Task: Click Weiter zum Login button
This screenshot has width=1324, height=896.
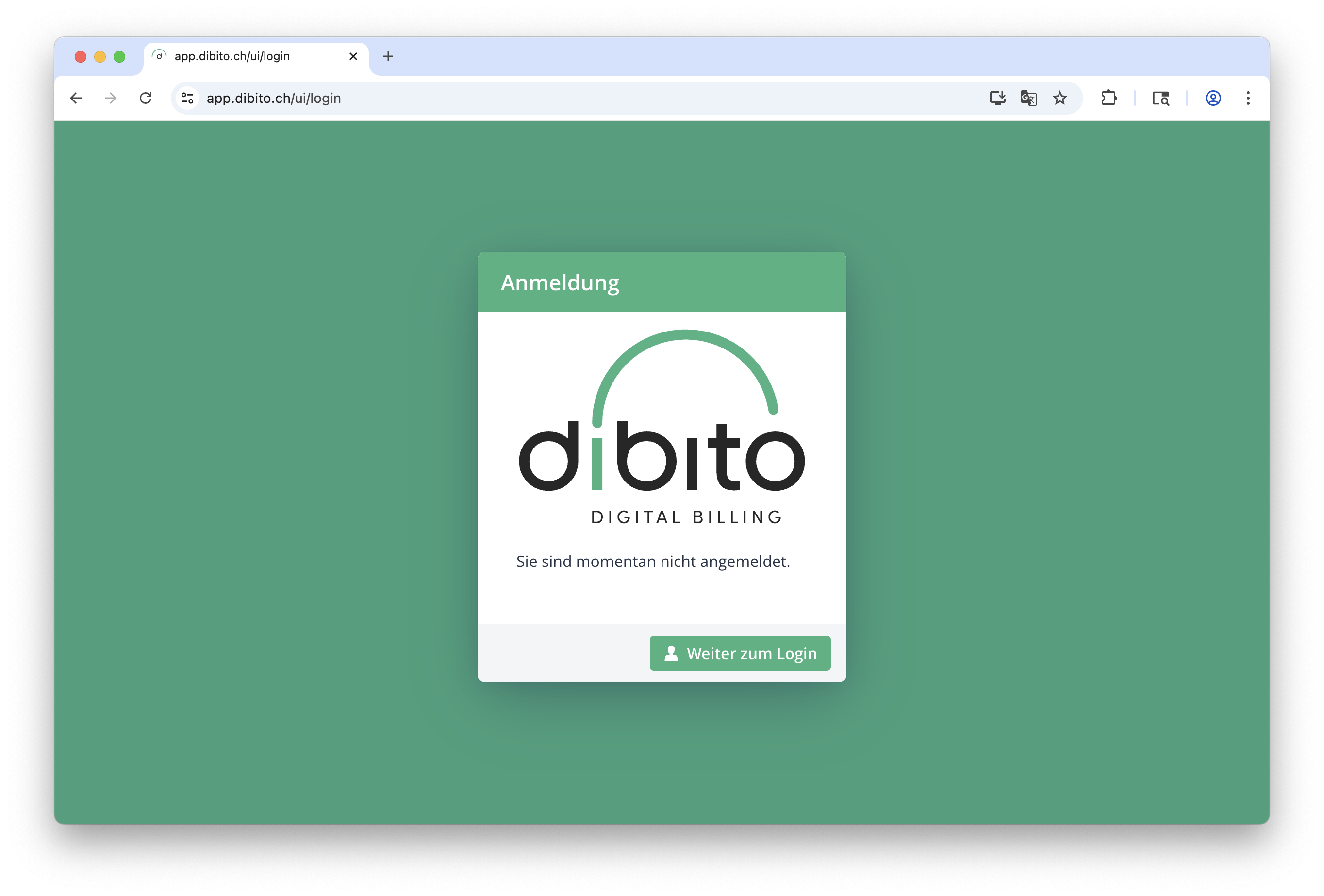Action: pyautogui.click(x=740, y=653)
